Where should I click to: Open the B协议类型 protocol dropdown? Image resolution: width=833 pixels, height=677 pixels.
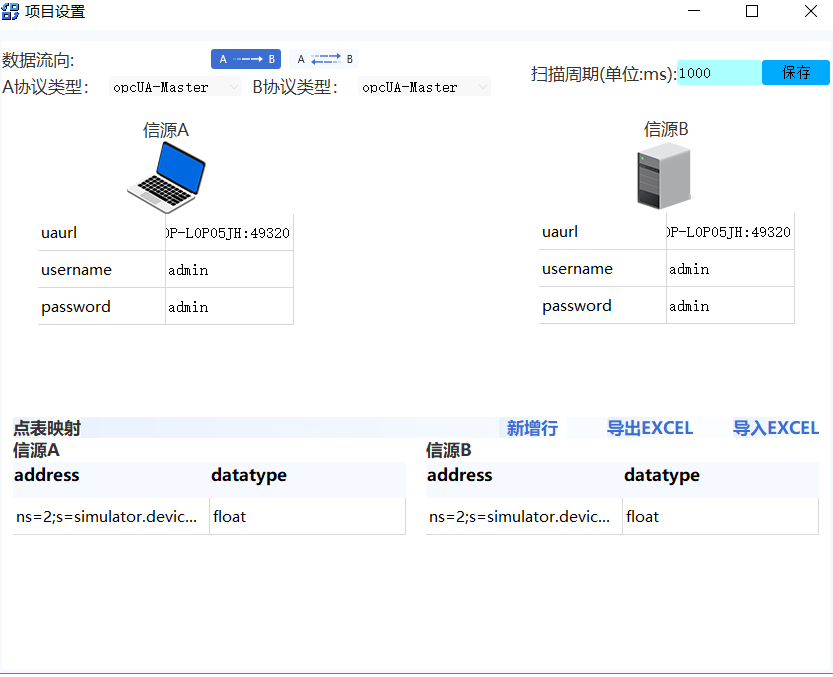[x=424, y=87]
